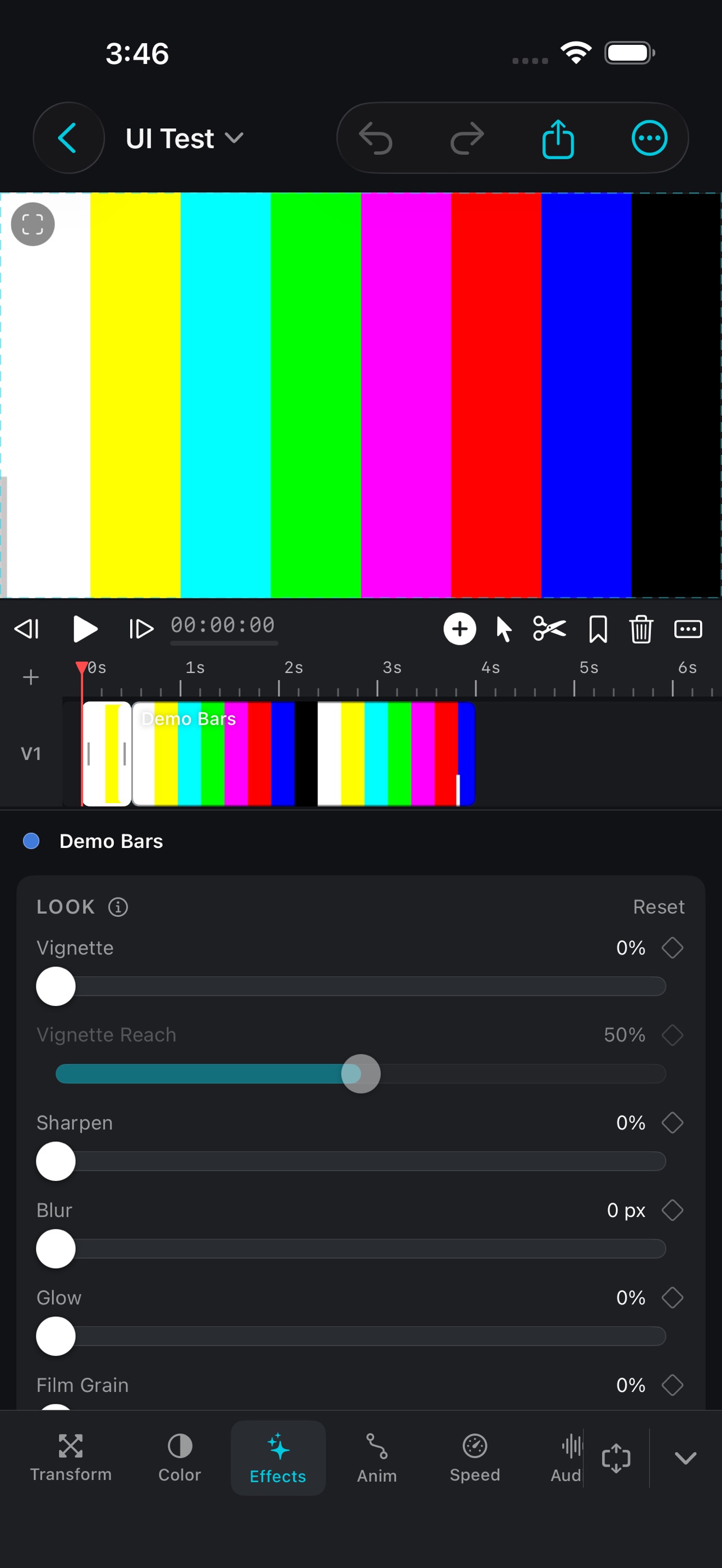The image size is (722, 1568).
Task: Toggle Vignette Reach keyframe diamond
Action: [x=672, y=1035]
